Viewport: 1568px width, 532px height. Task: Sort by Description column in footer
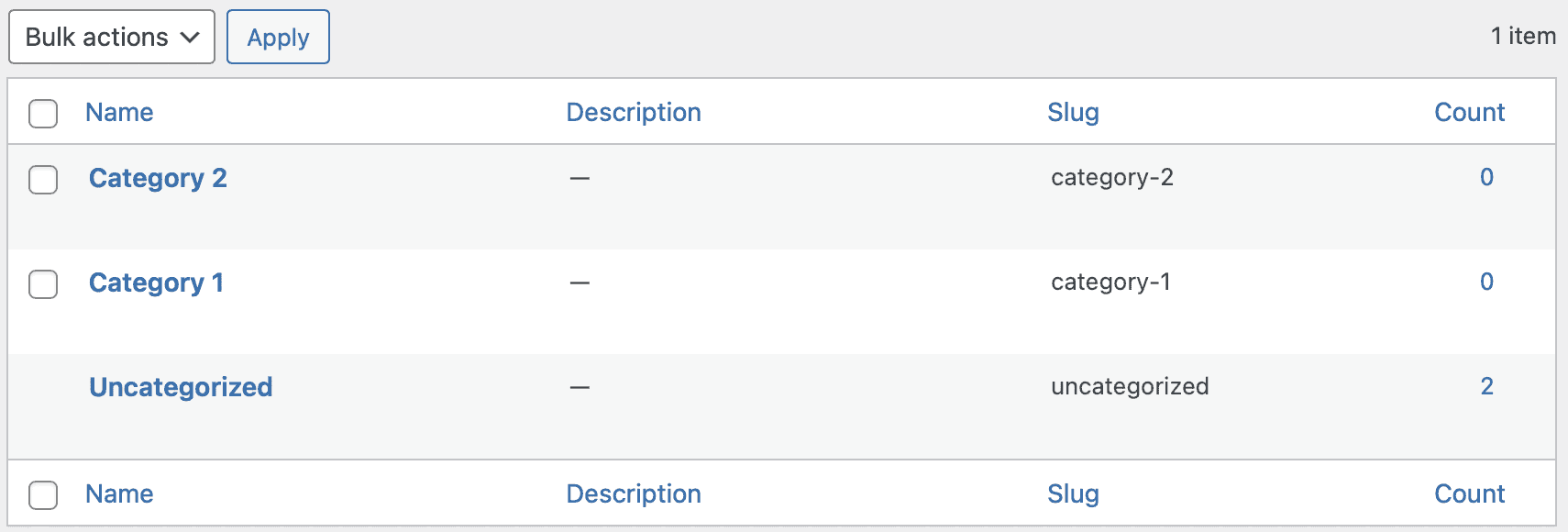click(x=634, y=493)
